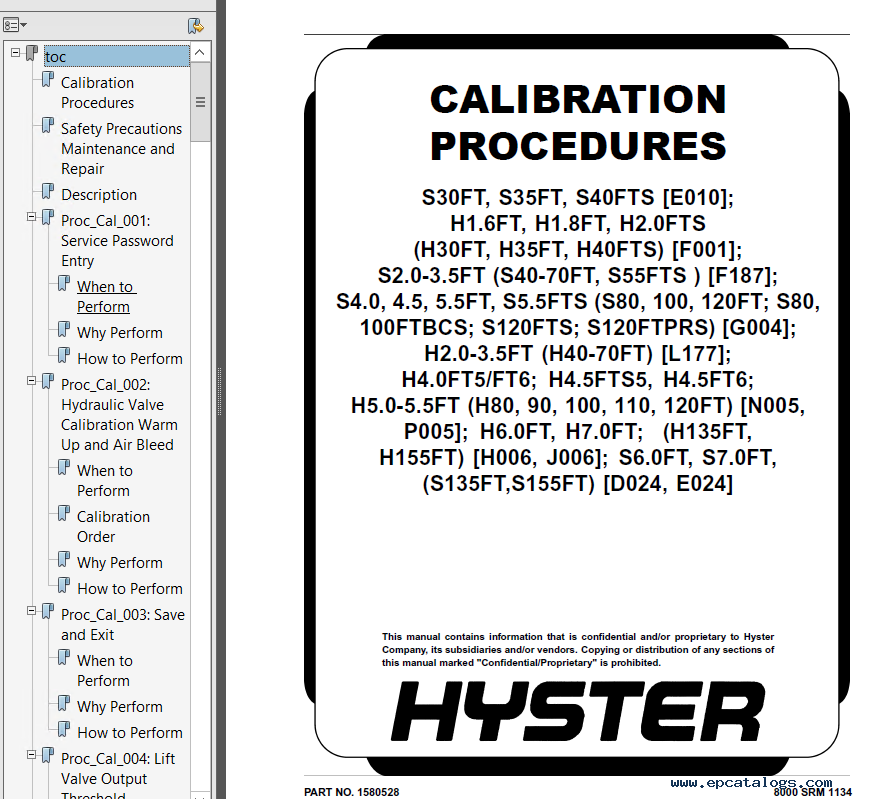Collapse Proc_Cal_001 Service Password Entry
Image resolution: width=883 pixels, height=799 pixels.
tap(32, 217)
